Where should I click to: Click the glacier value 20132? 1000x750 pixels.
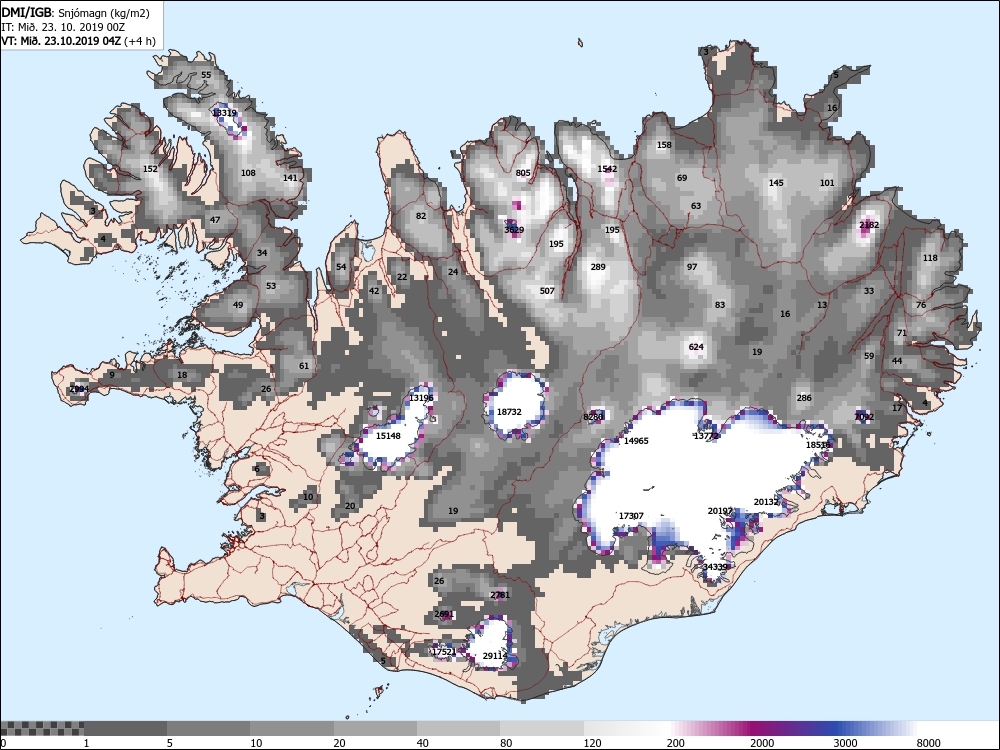coord(767,502)
